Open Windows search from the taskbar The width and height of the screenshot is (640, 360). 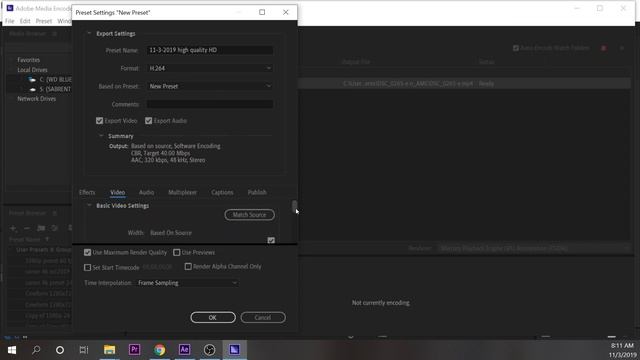point(36,350)
